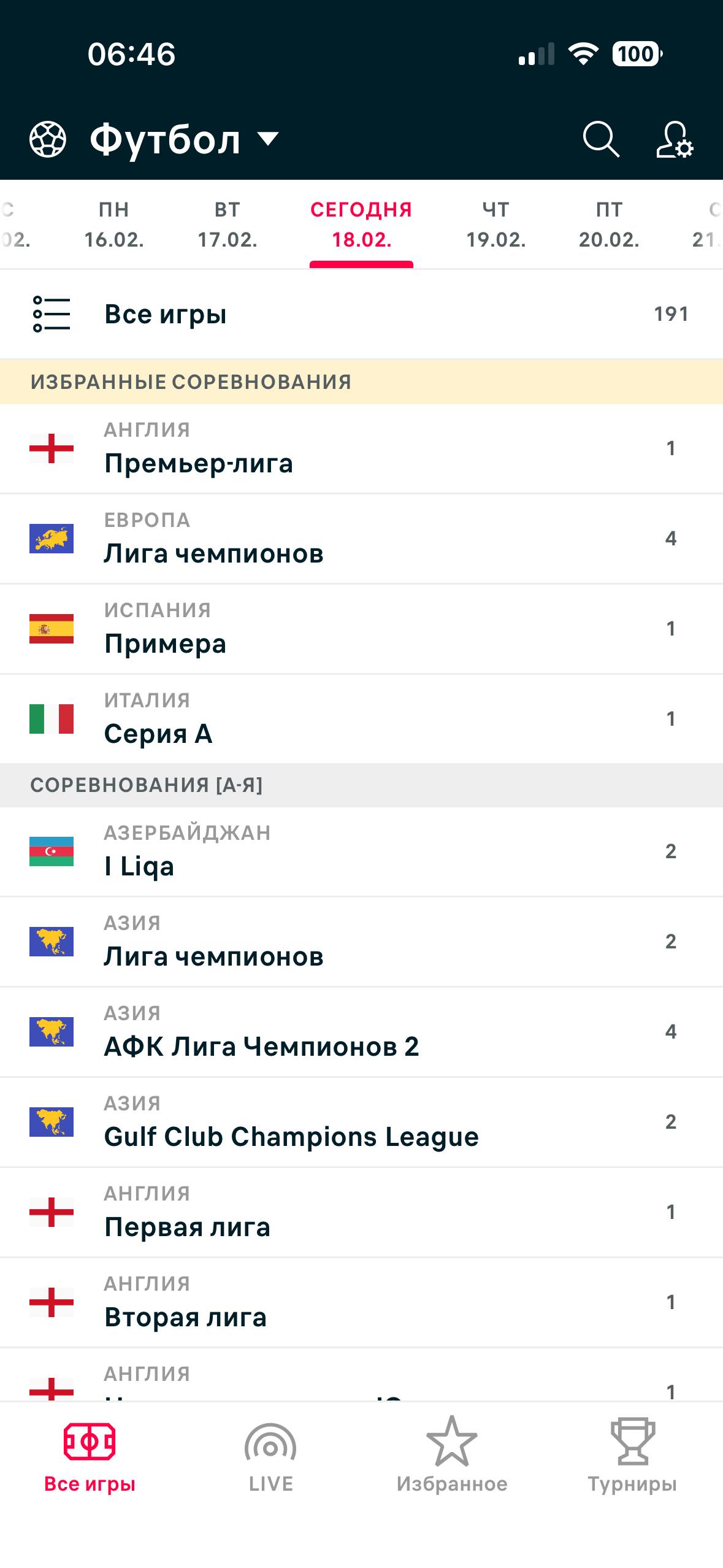Open England Вторая лига competition
Screen dimensions: 723x1568
(361, 1302)
